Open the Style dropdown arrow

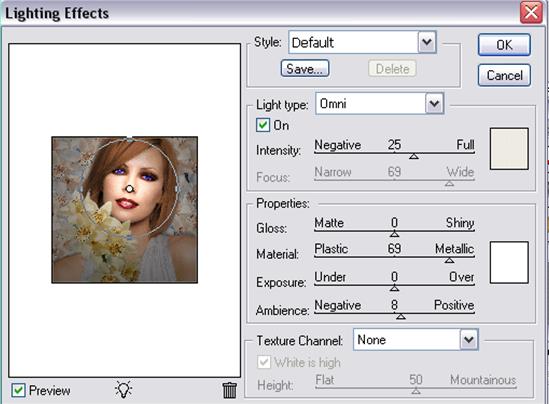(x=427, y=42)
